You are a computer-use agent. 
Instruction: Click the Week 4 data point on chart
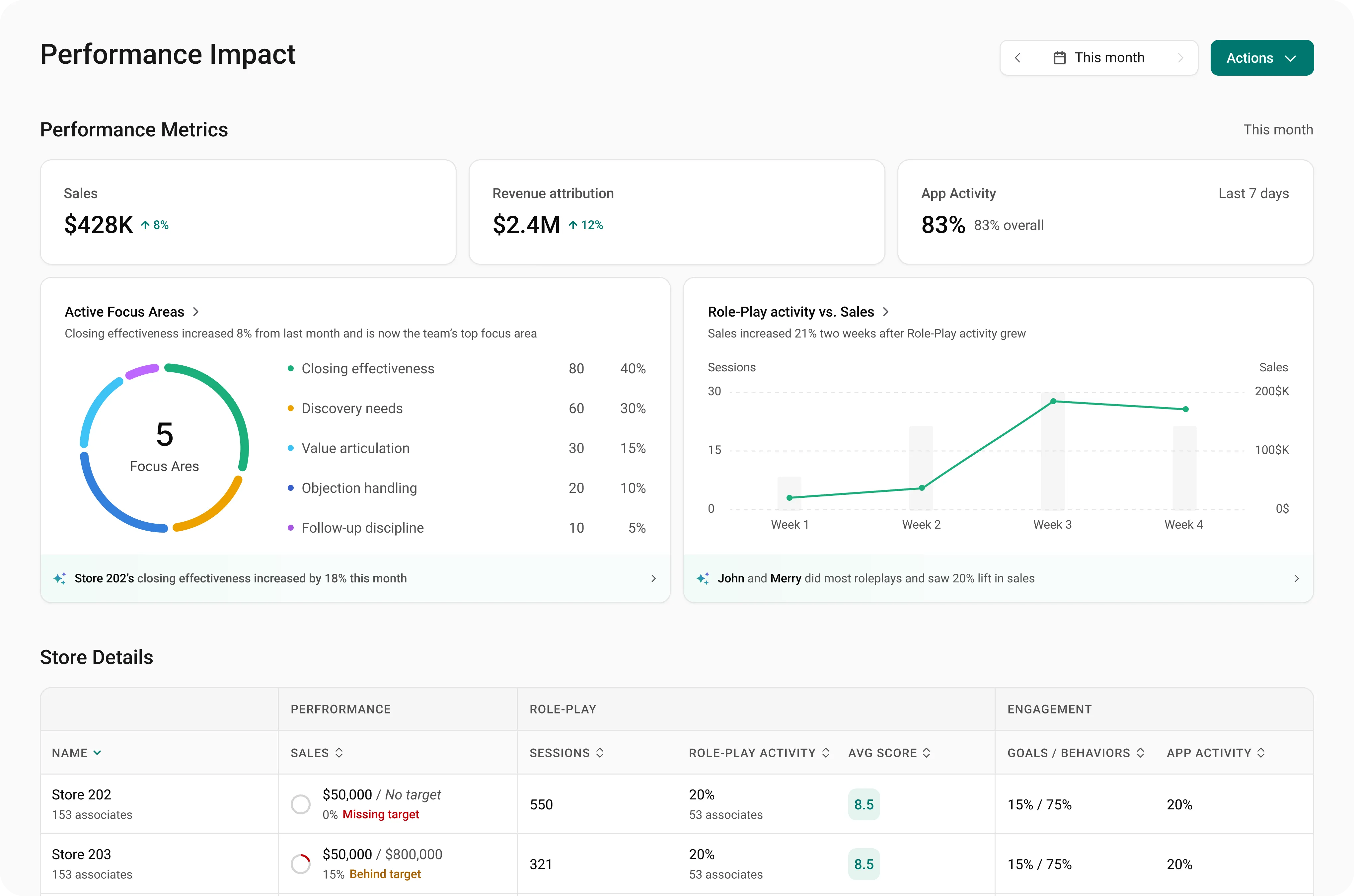pos(1185,409)
